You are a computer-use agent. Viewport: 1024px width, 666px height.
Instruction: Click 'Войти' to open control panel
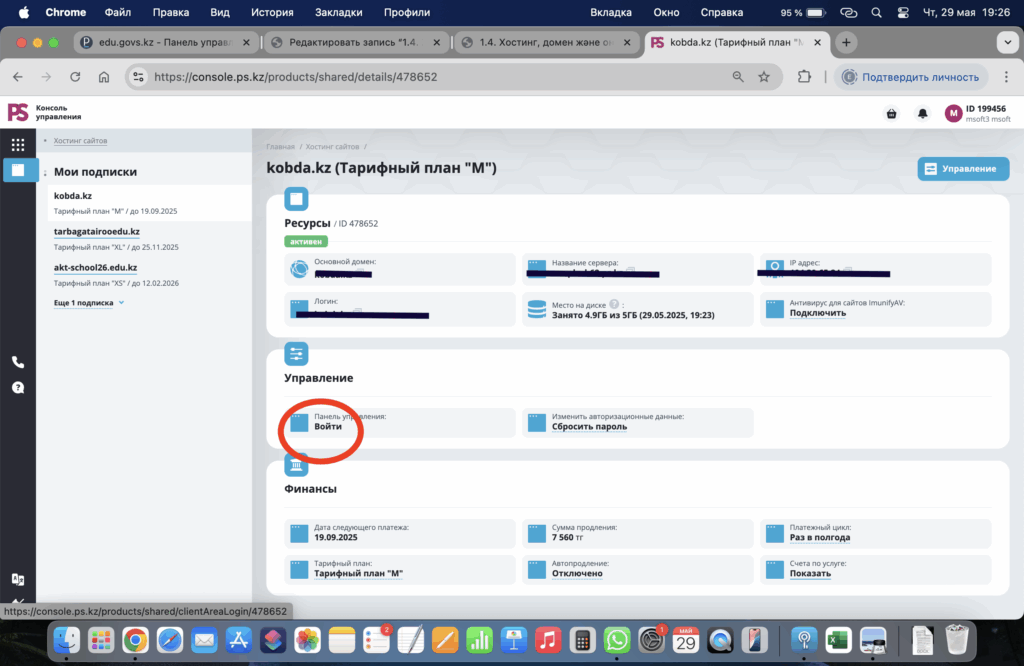pos(328,426)
